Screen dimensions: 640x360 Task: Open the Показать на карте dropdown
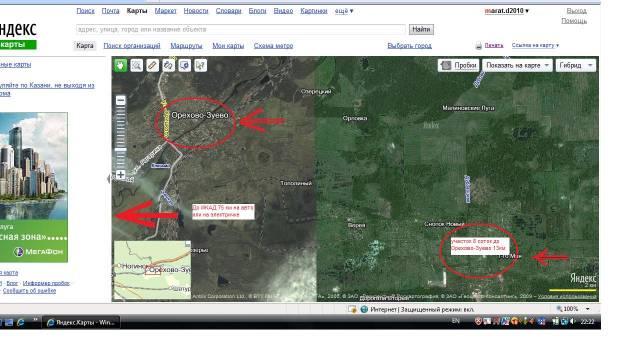pos(518,65)
